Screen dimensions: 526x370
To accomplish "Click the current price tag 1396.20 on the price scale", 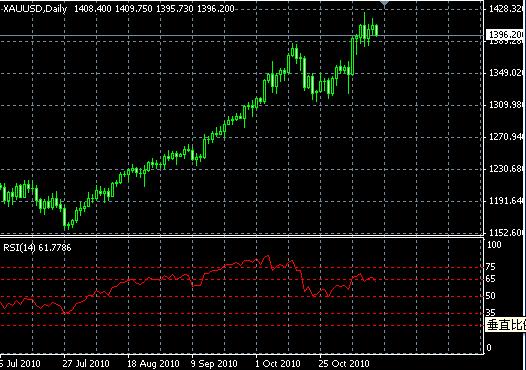I will [x=506, y=34].
